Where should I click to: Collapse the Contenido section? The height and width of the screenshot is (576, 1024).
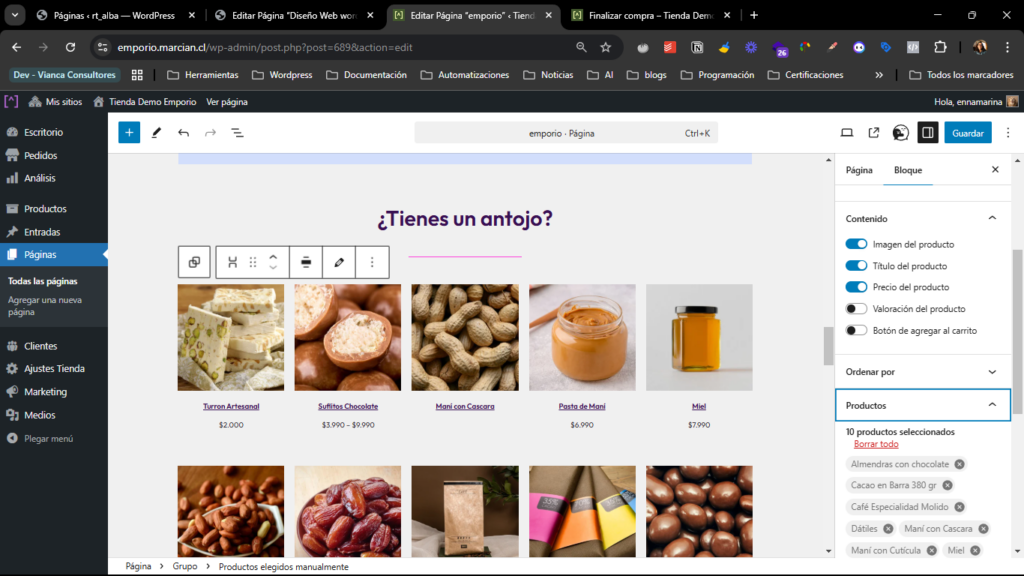coord(992,218)
